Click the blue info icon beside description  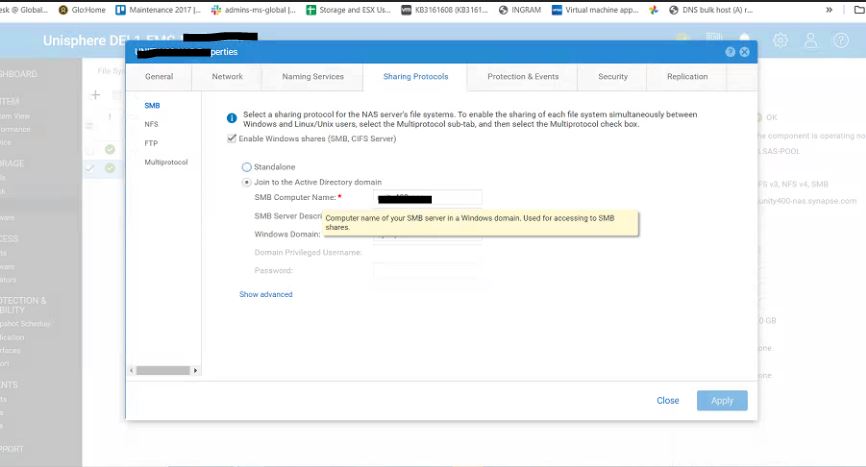(232, 118)
